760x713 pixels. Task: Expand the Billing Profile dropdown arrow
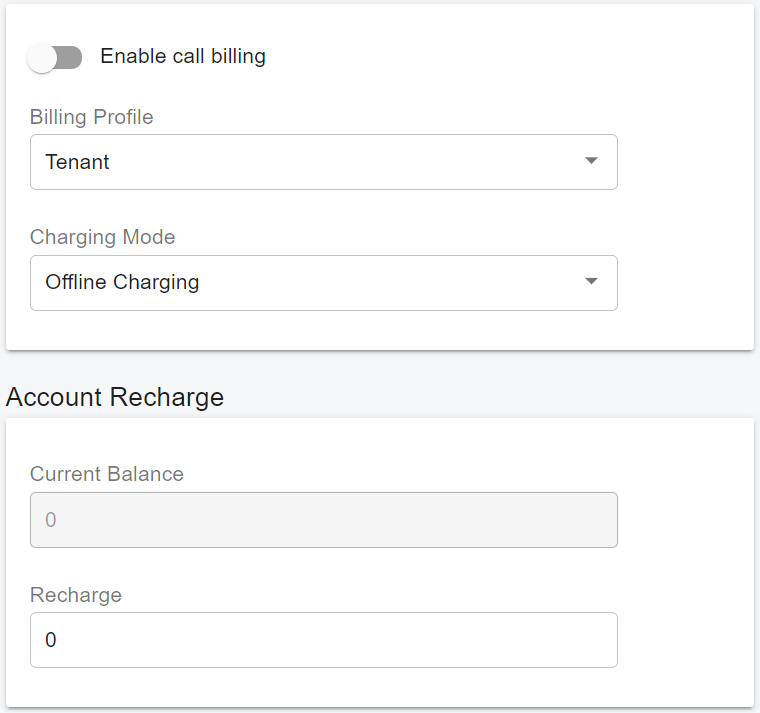coord(591,161)
